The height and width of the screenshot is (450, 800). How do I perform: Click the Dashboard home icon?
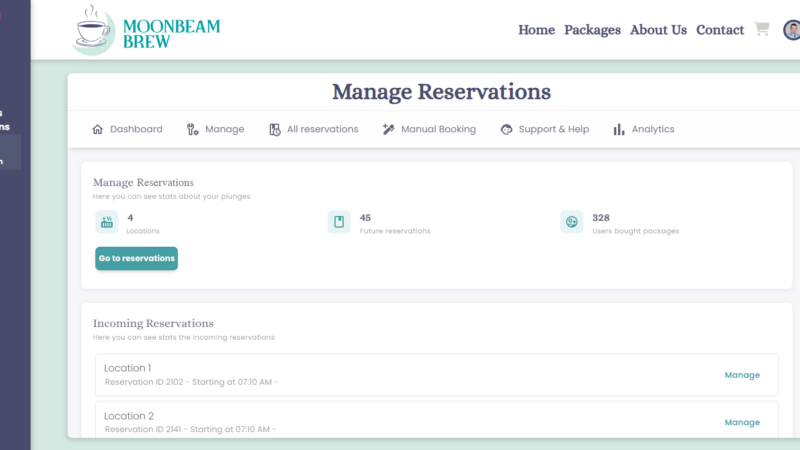97,129
